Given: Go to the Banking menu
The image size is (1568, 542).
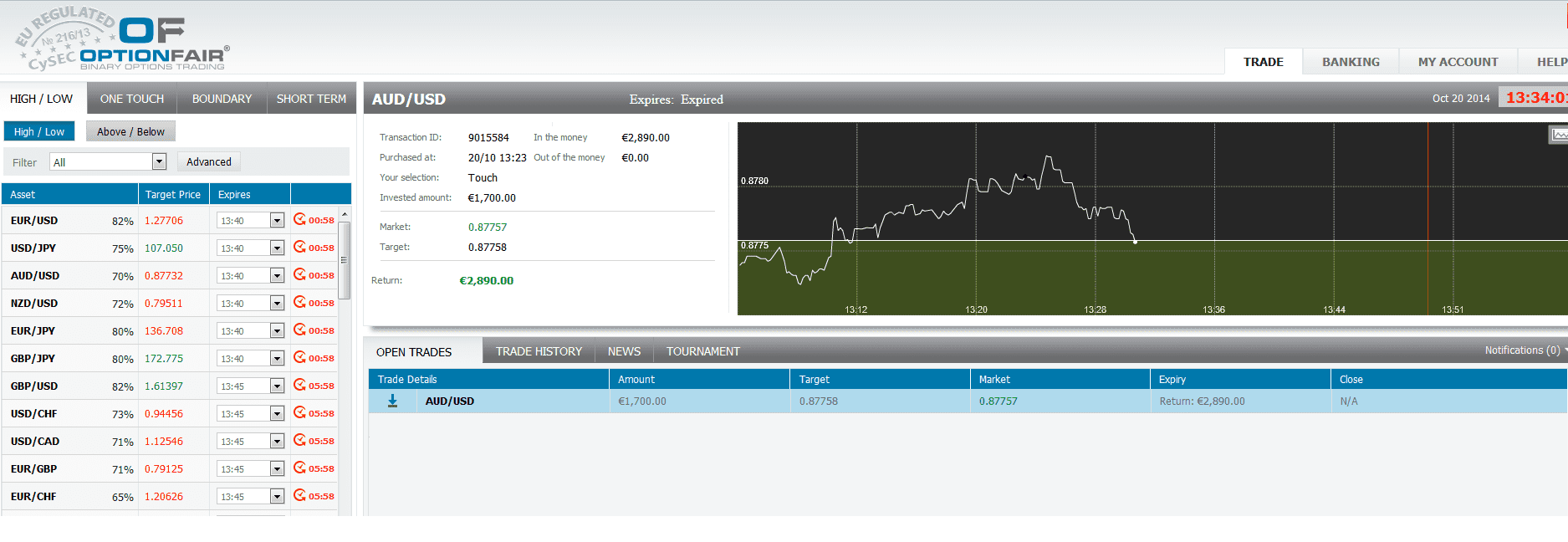Looking at the screenshot, I should [1351, 62].
